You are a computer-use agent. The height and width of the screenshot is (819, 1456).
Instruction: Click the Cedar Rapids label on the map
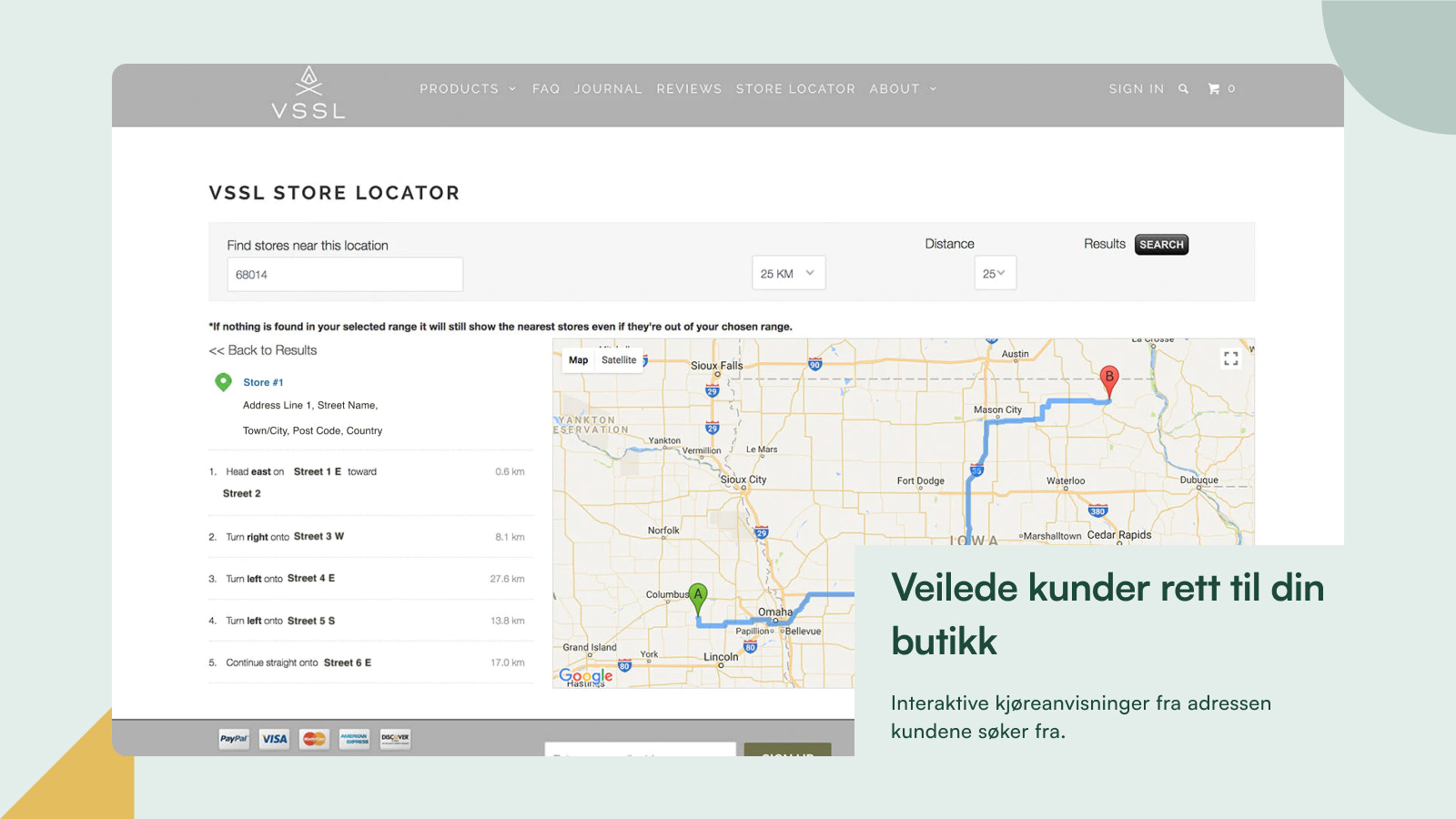pos(1119,535)
